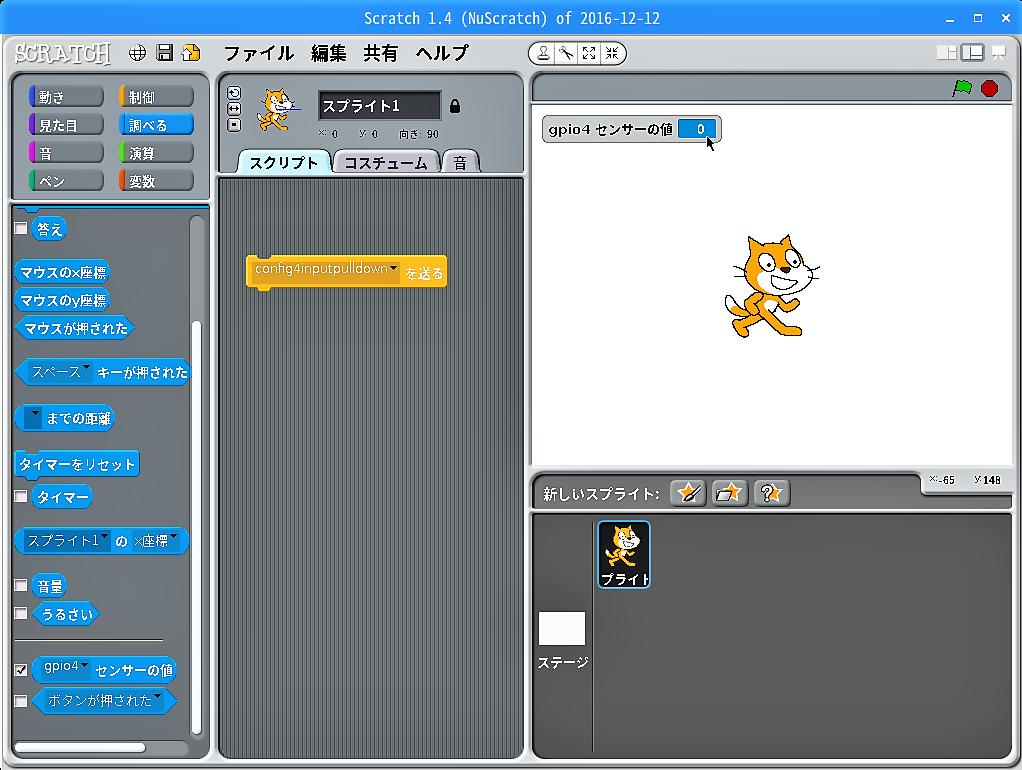Click the blocks palette vertical scrollbar
The width and height of the screenshot is (1022, 770).
(x=196, y=527)
